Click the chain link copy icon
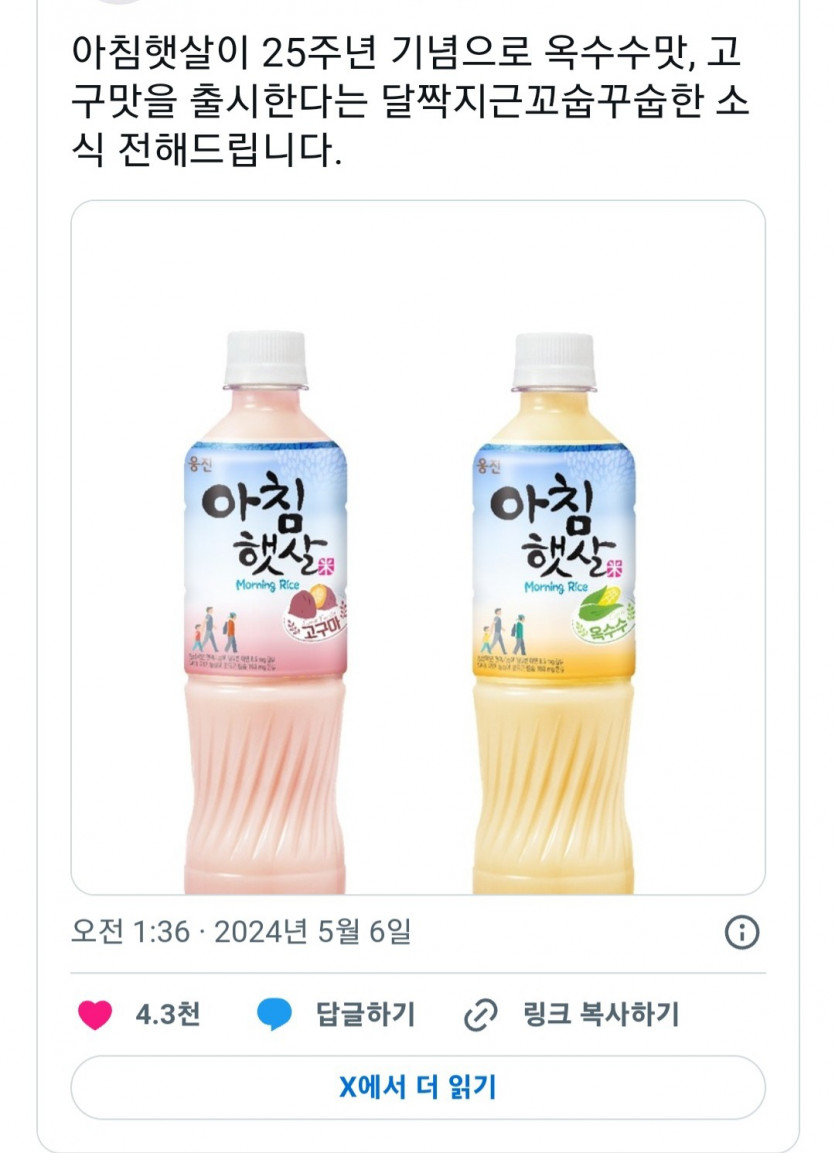Image resolution: width=835 pixels, height=1153 pixels. tap(481, 1015)
